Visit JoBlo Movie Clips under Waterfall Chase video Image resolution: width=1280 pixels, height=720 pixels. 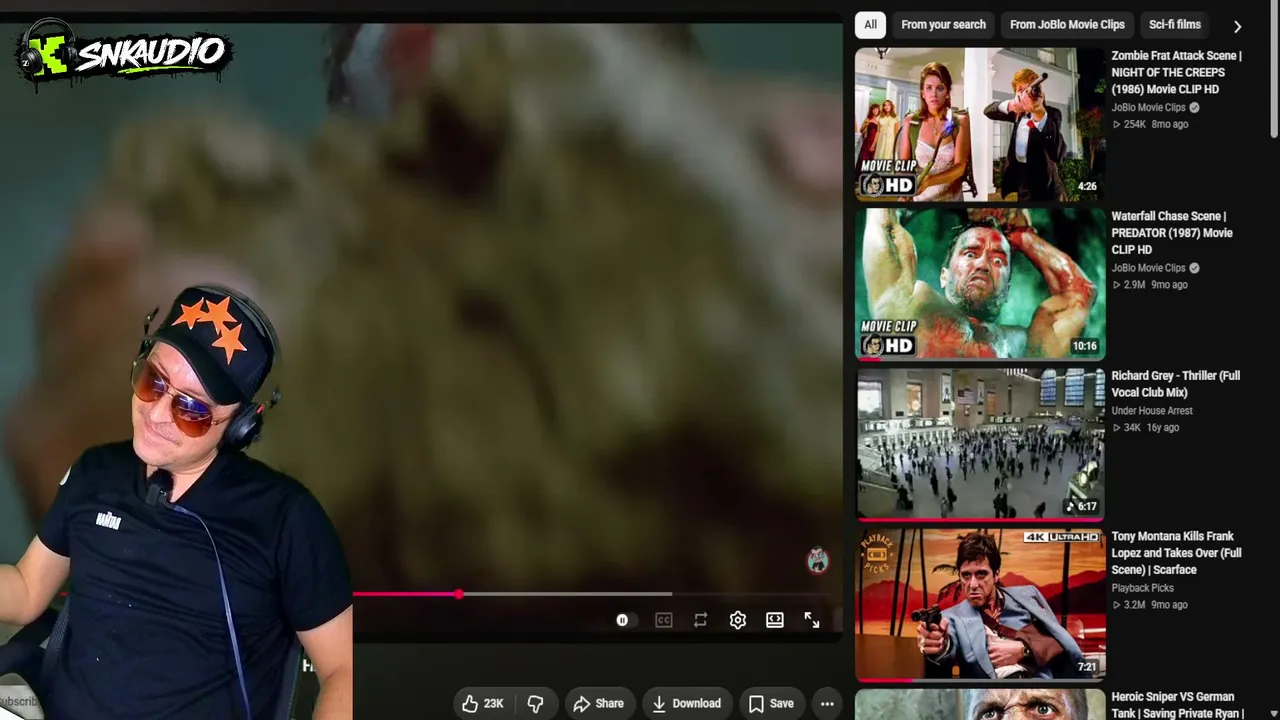pos(1148,268)
